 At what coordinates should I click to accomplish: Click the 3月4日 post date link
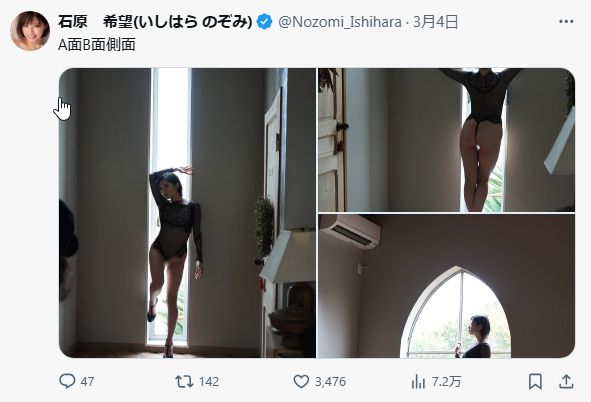[435, 22]
